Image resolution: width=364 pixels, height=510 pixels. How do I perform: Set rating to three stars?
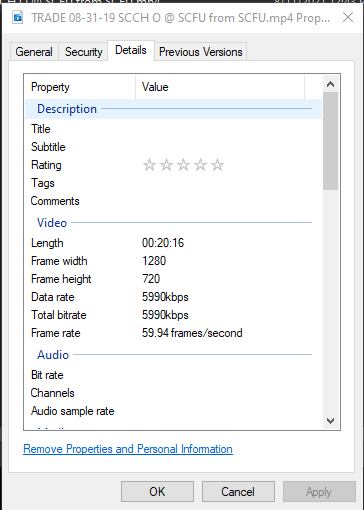(183, 165)
